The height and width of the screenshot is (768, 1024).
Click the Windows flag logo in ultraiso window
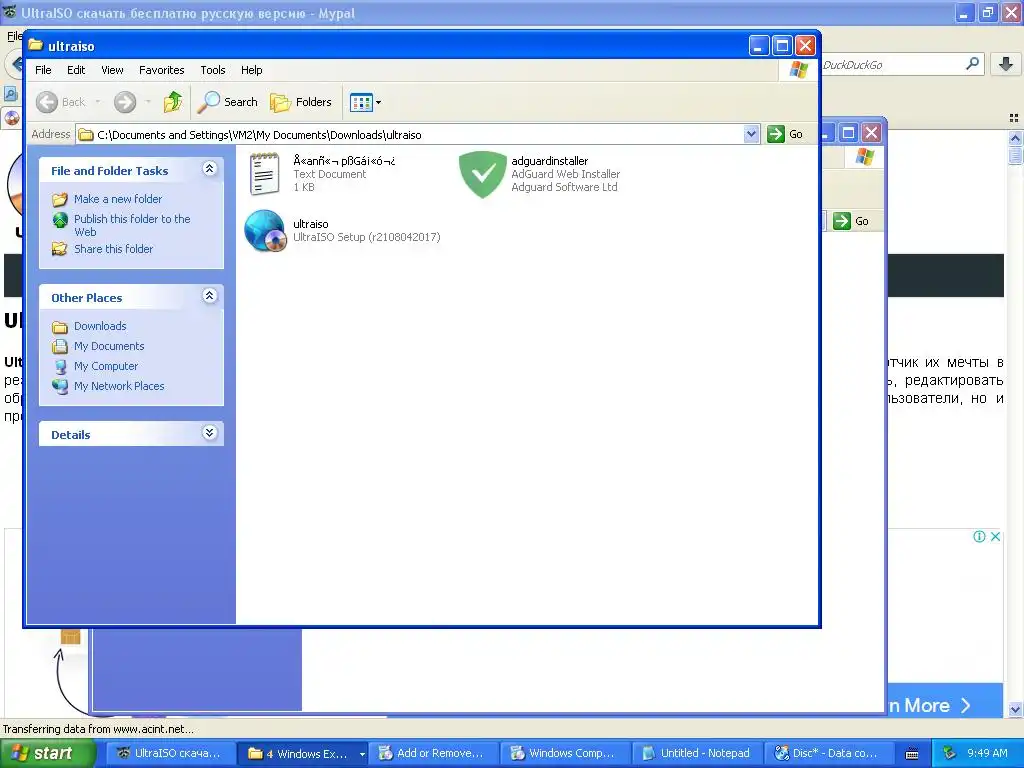799,70
